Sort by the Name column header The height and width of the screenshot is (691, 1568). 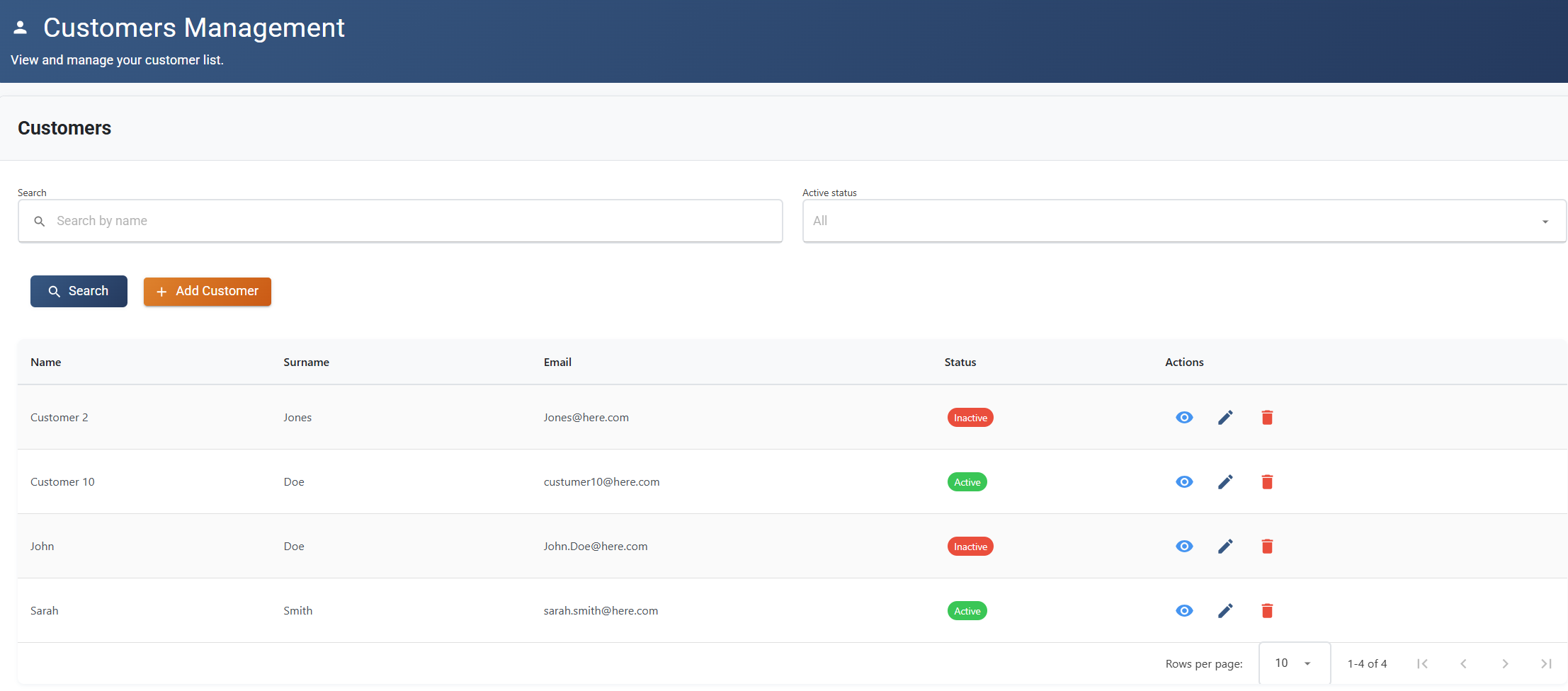pos(46,362)
